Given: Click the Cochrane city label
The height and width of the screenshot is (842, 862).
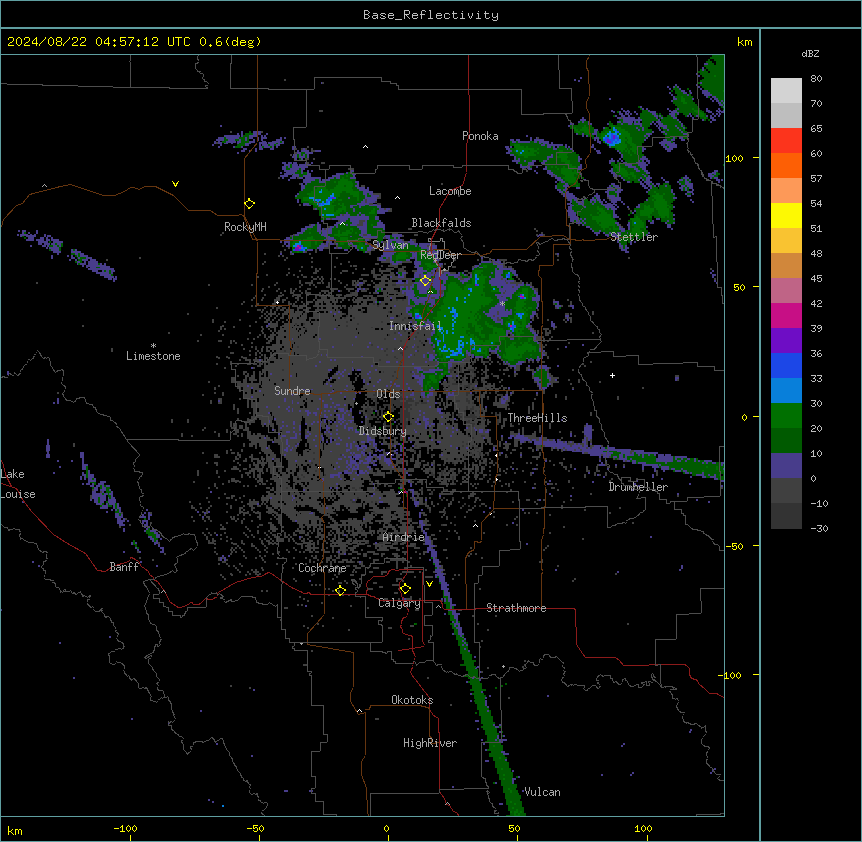Looking at the screenshot, I should (x=322, y=568).
